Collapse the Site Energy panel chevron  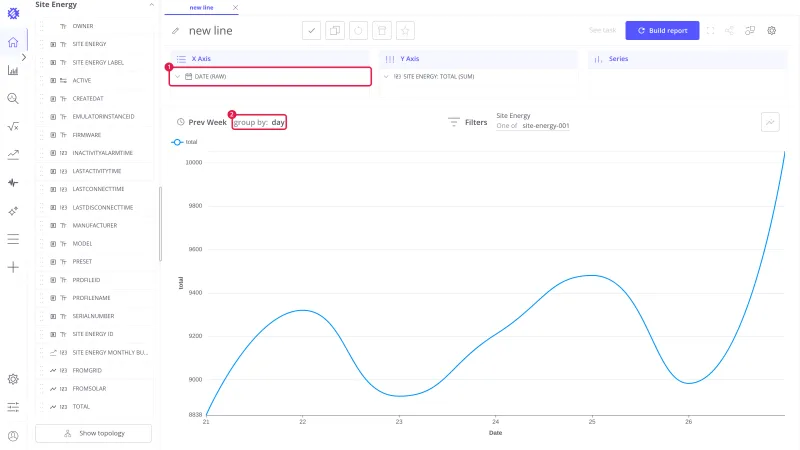click(x=151, y=5)
